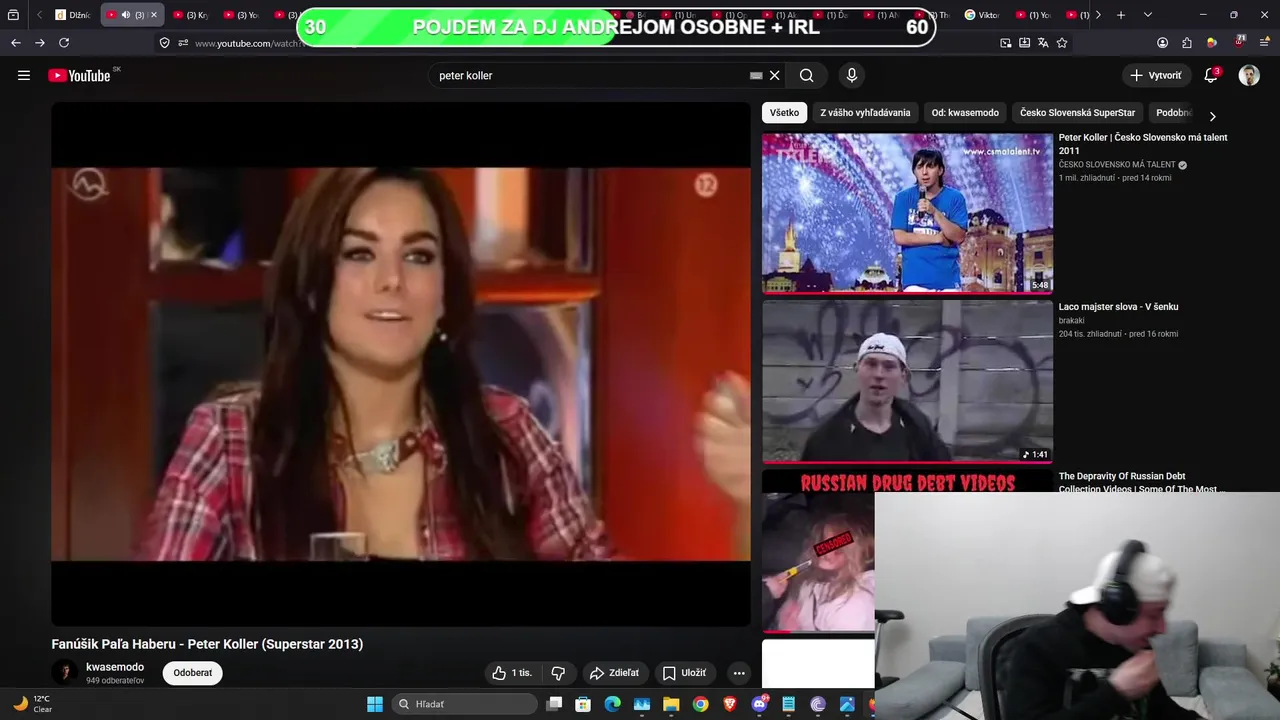This screenshot has width=1280, height=720.
Task: Go back in browser history
Action: tap(16, 43)
